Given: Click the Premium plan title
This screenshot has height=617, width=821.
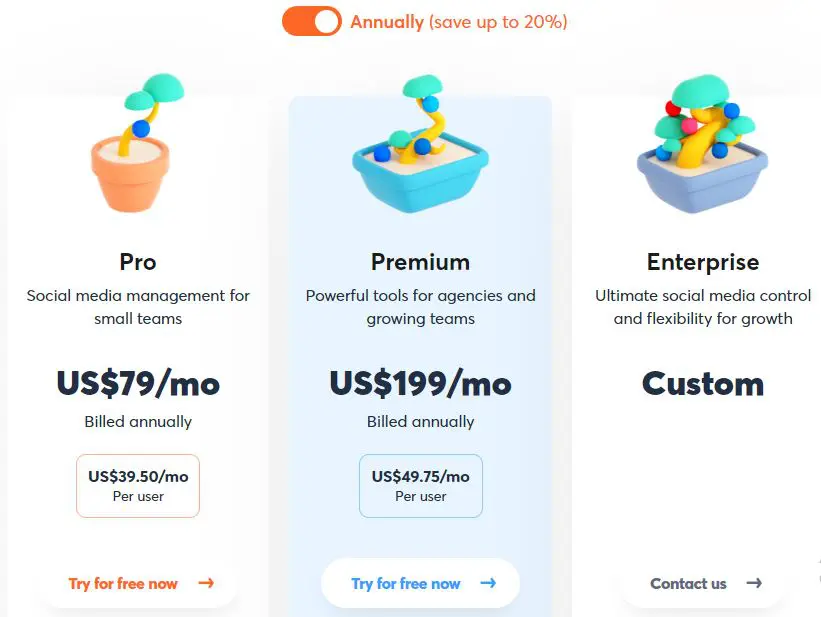Looking at the screenshot, I should [420, 262].
